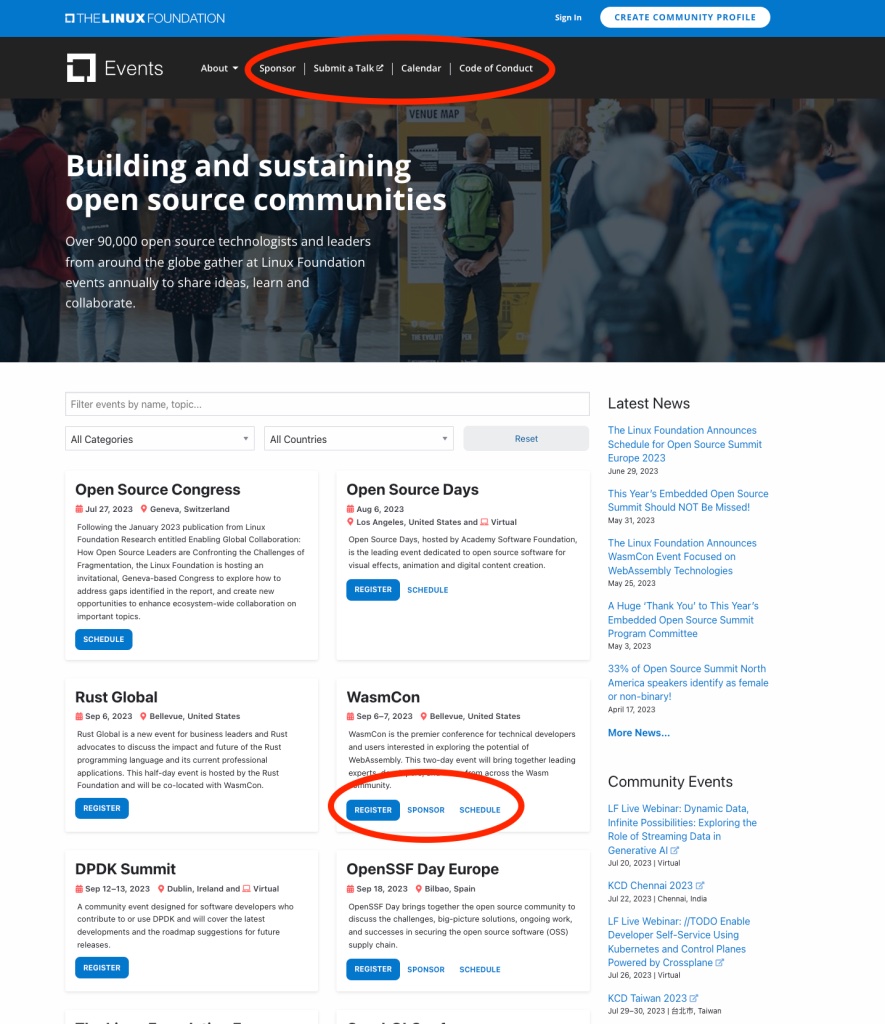Expand the About menu dropdown
This screenshot has width=885, height=1024.
(x=219, y=68)
